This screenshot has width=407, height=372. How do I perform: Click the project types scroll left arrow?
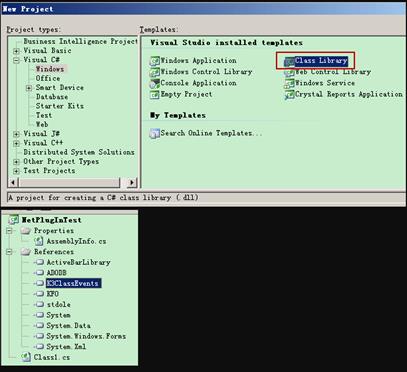13,183
